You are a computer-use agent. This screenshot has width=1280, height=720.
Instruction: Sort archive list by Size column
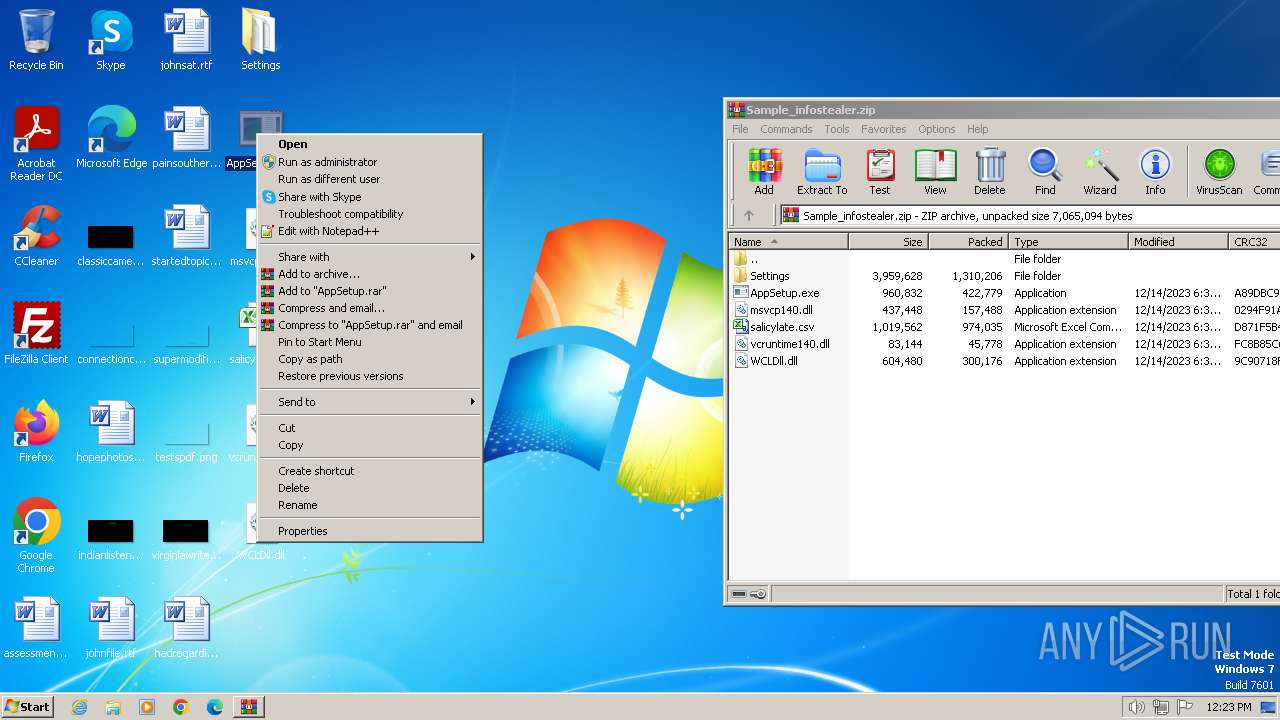(889, 242)
